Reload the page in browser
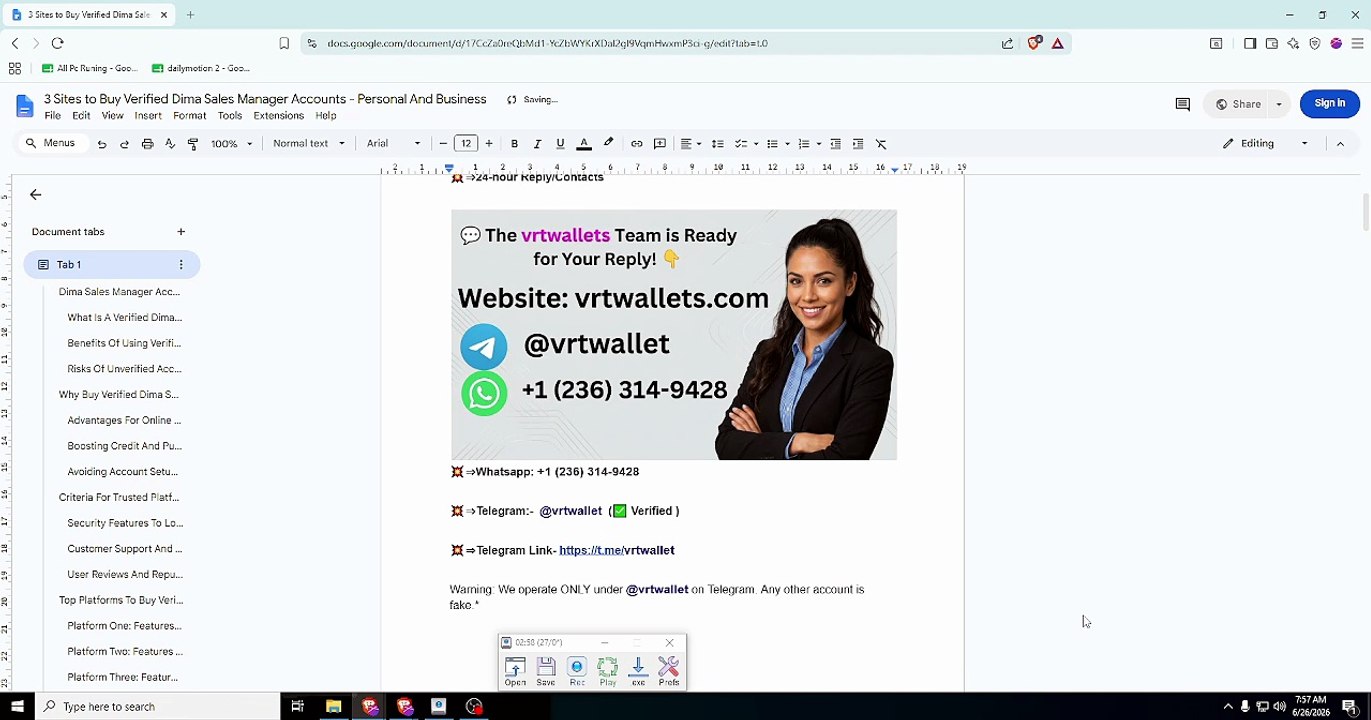This screenshot has width=1371, height=720. point(57,43)
